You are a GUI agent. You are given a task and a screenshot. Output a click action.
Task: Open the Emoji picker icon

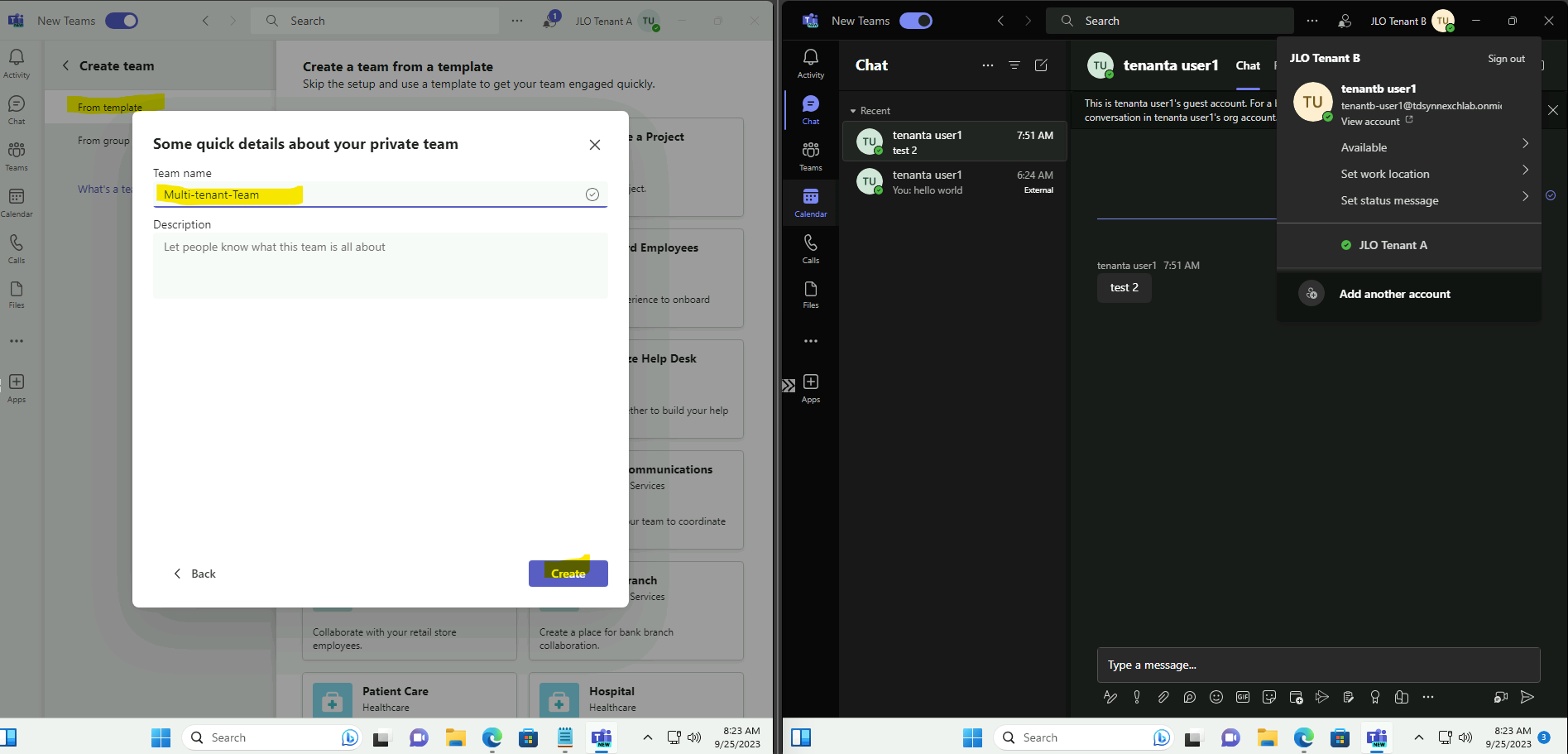coord(1216,697)
